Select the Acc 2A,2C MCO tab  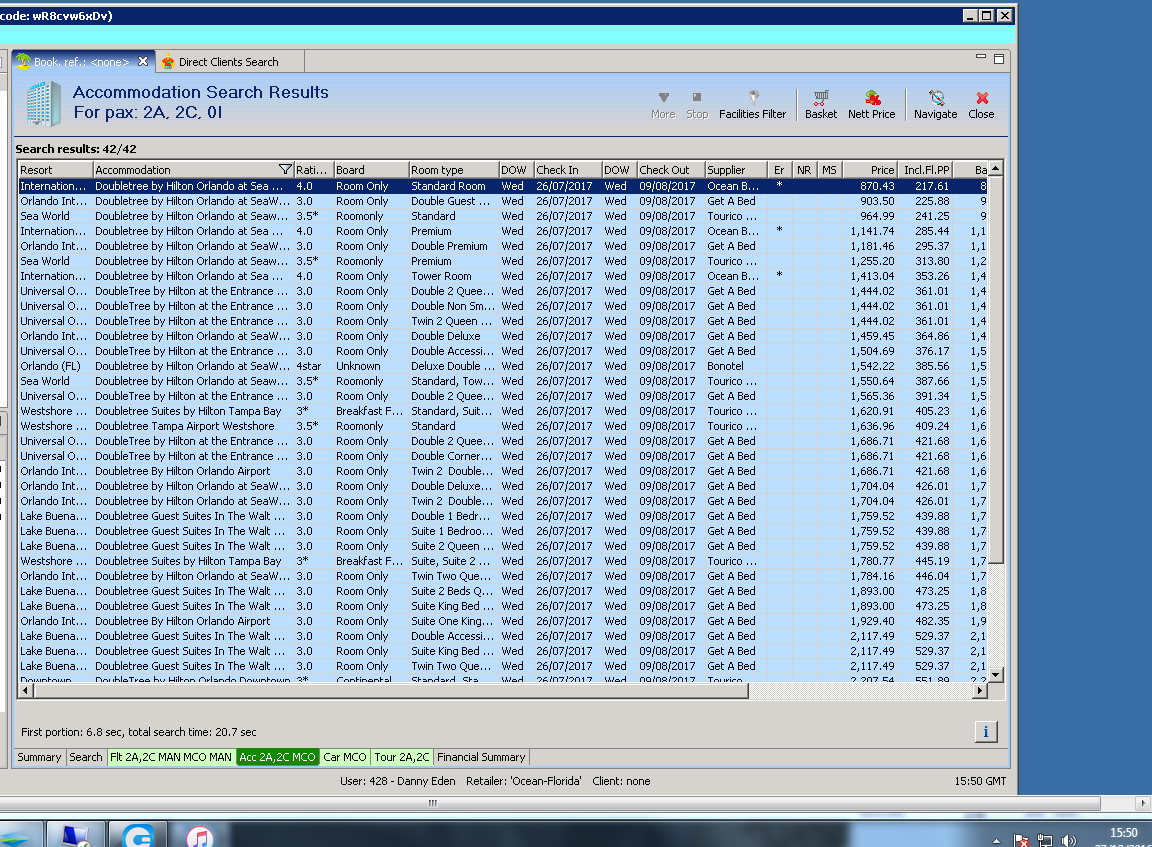pos(278,757)
